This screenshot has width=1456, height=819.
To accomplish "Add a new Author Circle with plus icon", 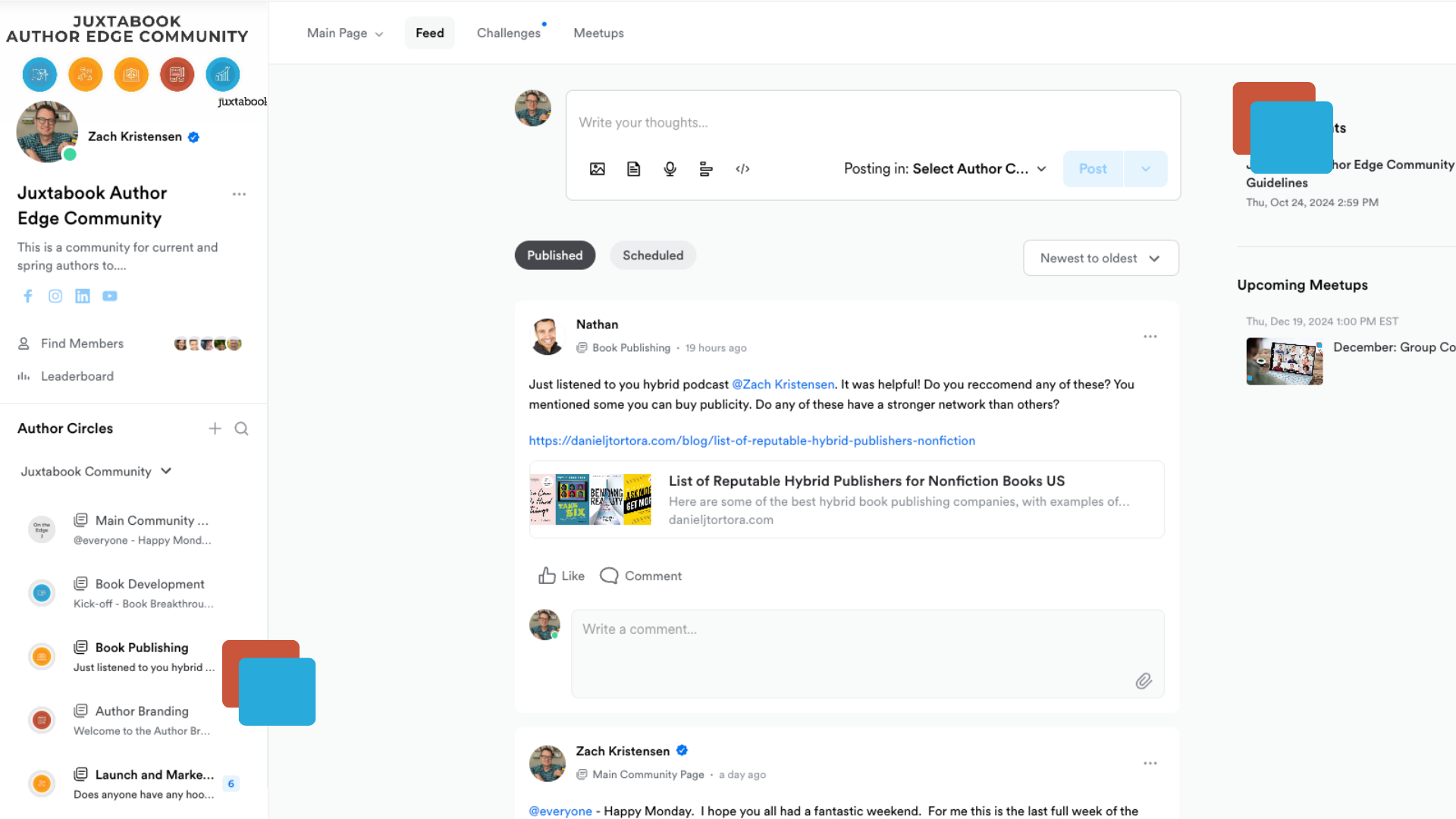I will (215, 429).
